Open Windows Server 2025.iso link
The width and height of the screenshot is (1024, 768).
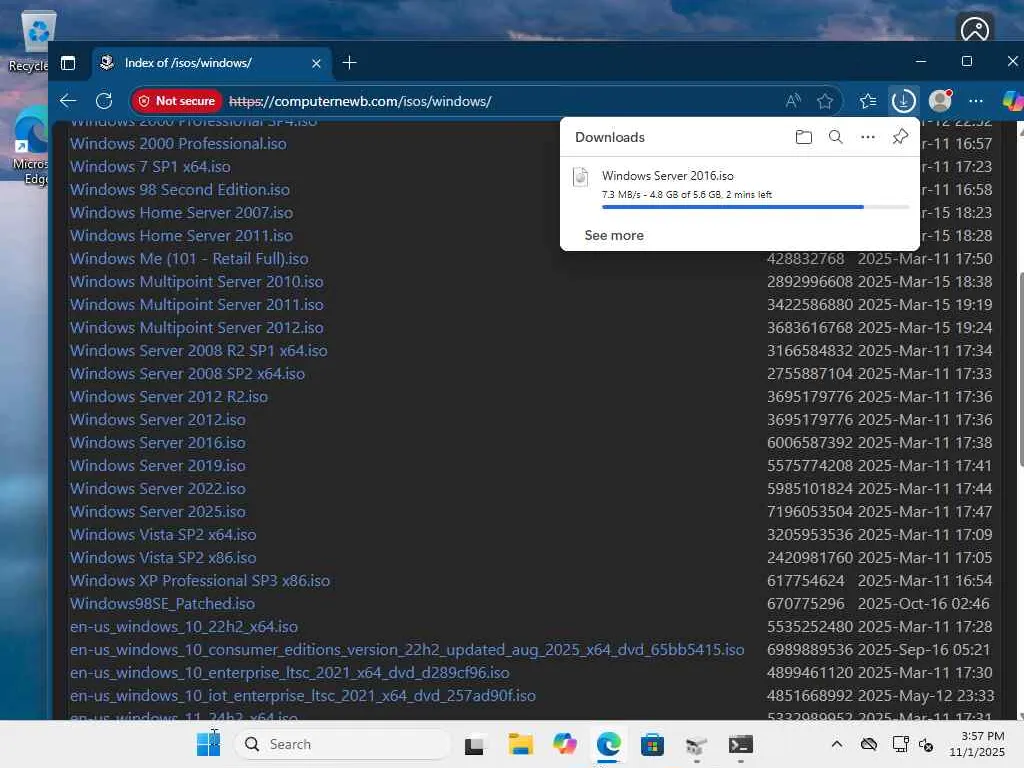coord(158,511)
